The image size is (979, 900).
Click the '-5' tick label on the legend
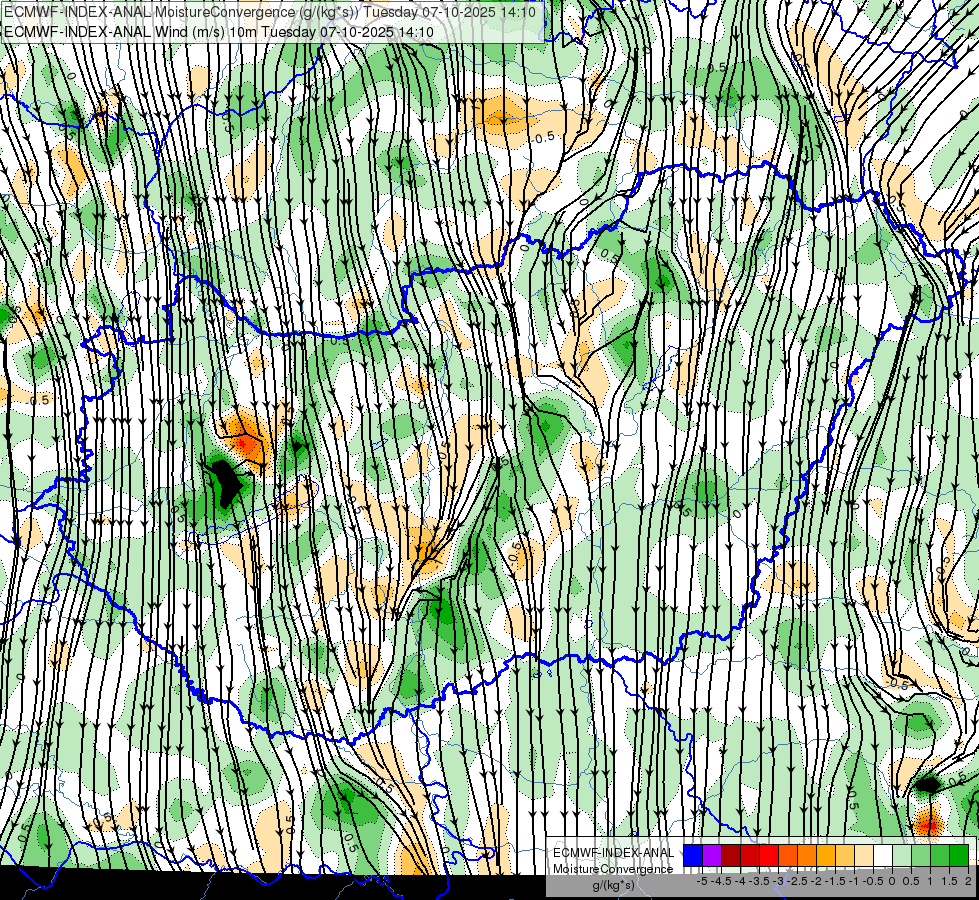702,881
